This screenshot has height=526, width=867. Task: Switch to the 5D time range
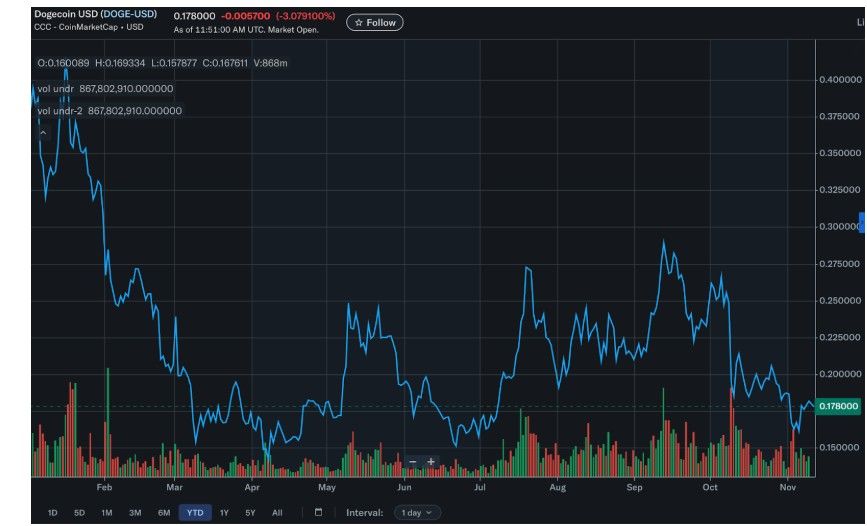click(x=79, y=512)
